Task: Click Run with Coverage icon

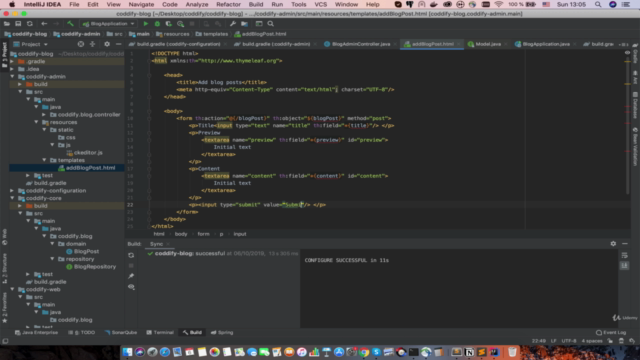Action: pyautogui.click(x=169, y=24)
